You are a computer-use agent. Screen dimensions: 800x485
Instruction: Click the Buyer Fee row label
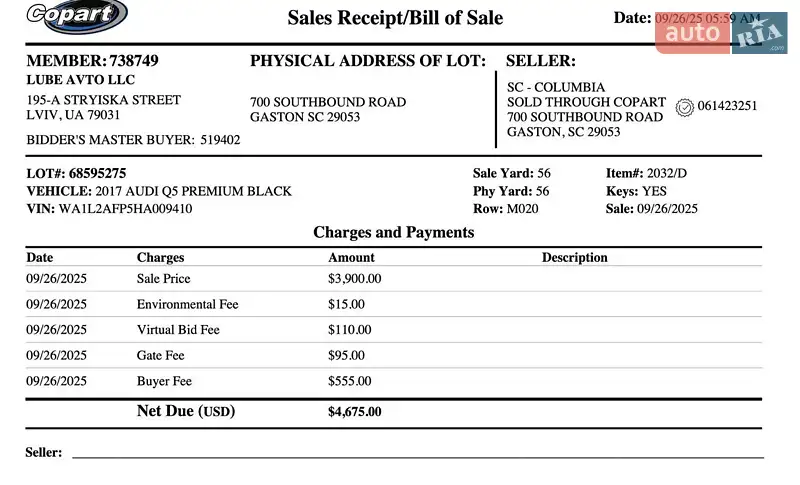click(164, 381)
